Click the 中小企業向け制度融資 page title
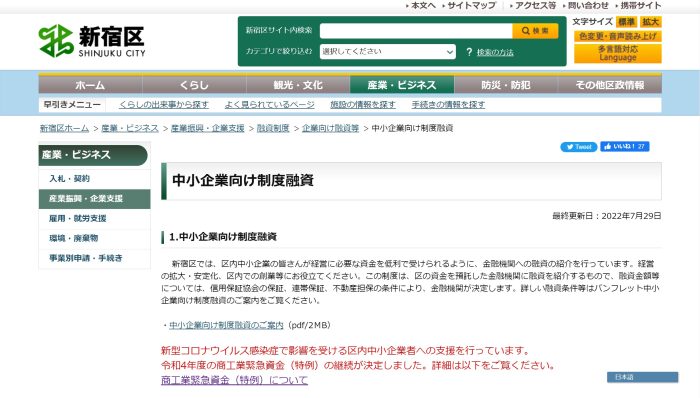700x398 pixels. (243, 180)
